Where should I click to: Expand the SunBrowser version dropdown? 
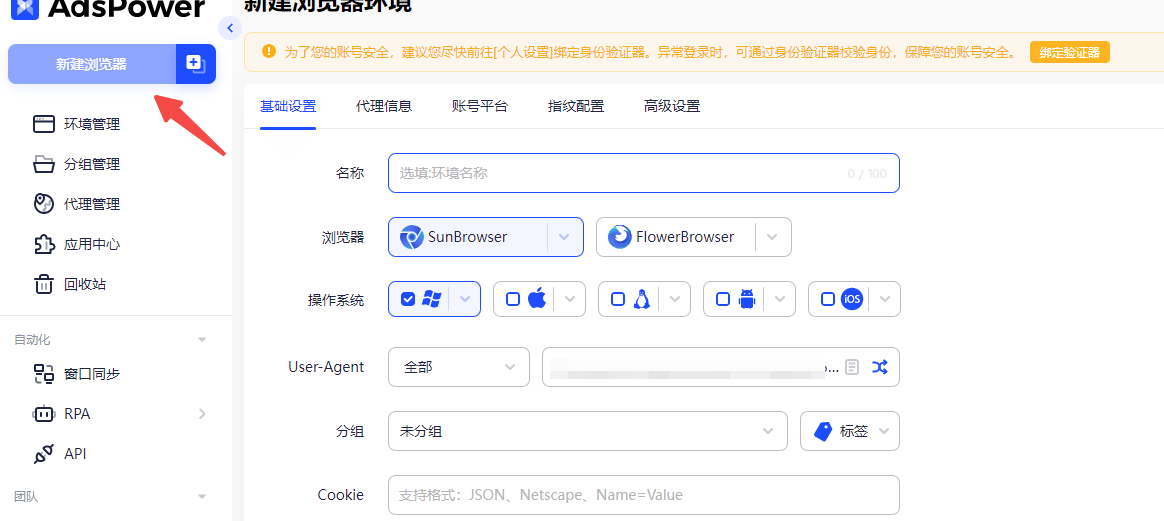point(564,237)
